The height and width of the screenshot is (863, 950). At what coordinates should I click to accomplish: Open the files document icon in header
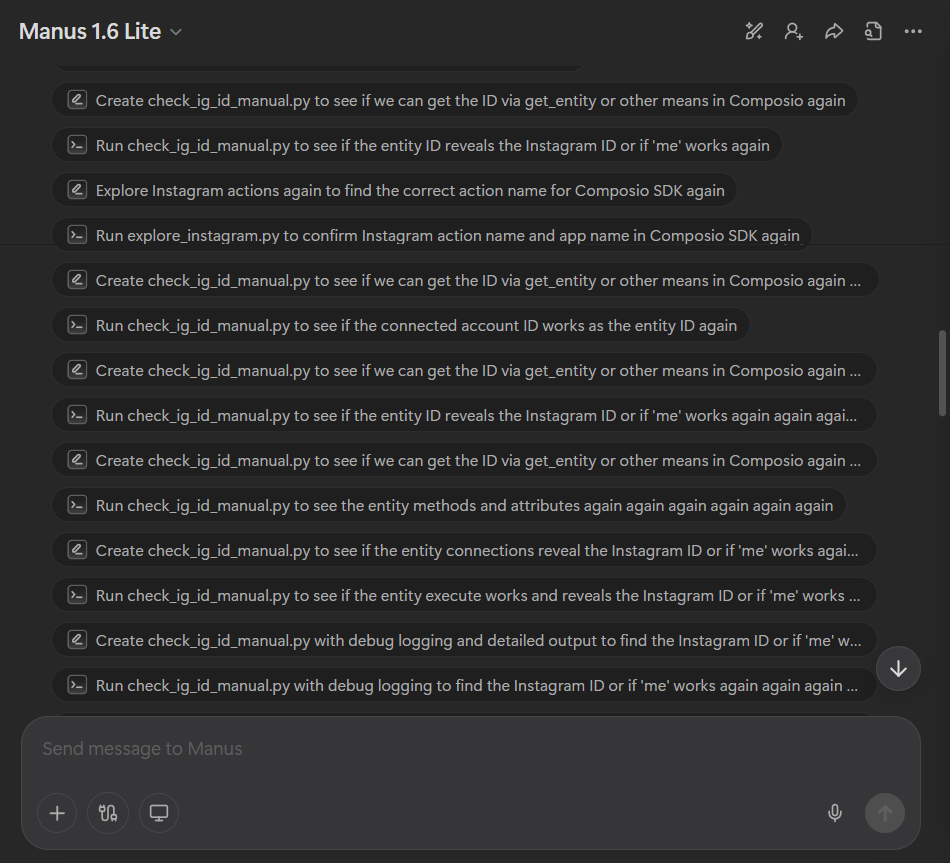(873, 31)
